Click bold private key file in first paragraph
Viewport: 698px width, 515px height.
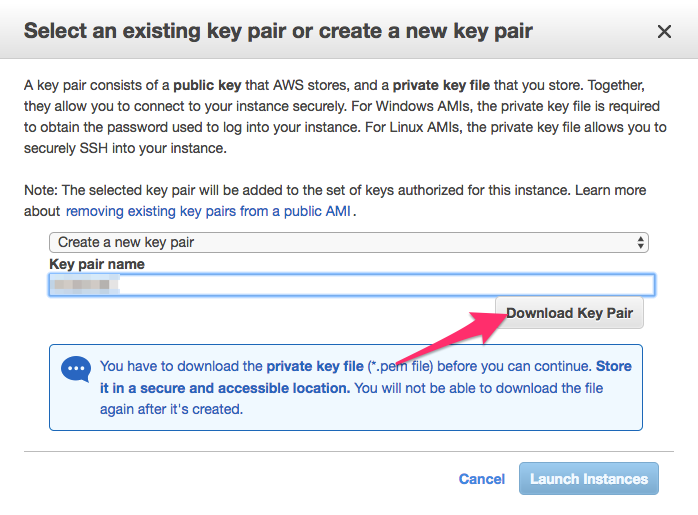pos(441,85)
